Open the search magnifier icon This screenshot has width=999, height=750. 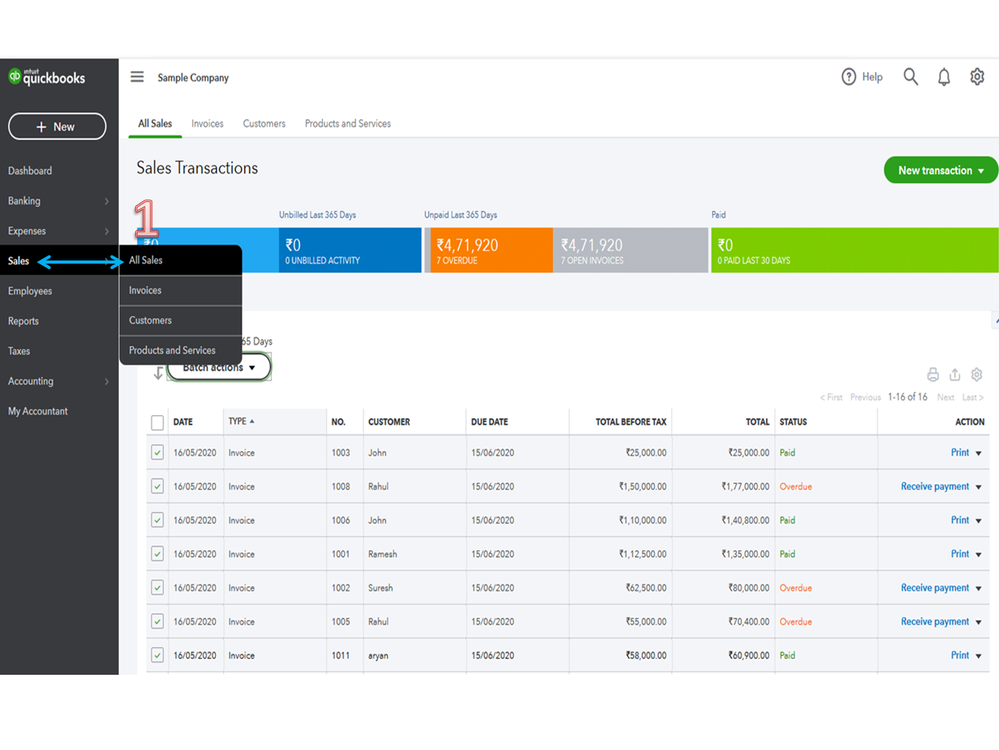[910, 77]
